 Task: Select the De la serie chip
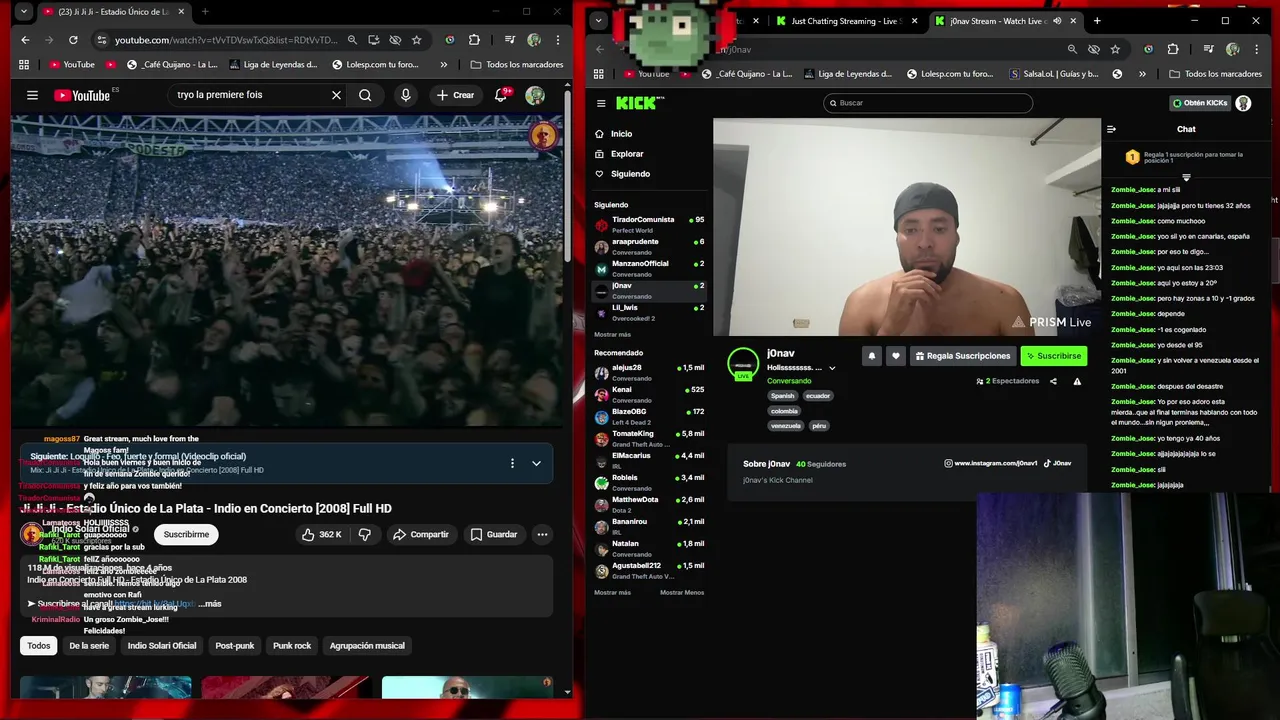(89, 645)
